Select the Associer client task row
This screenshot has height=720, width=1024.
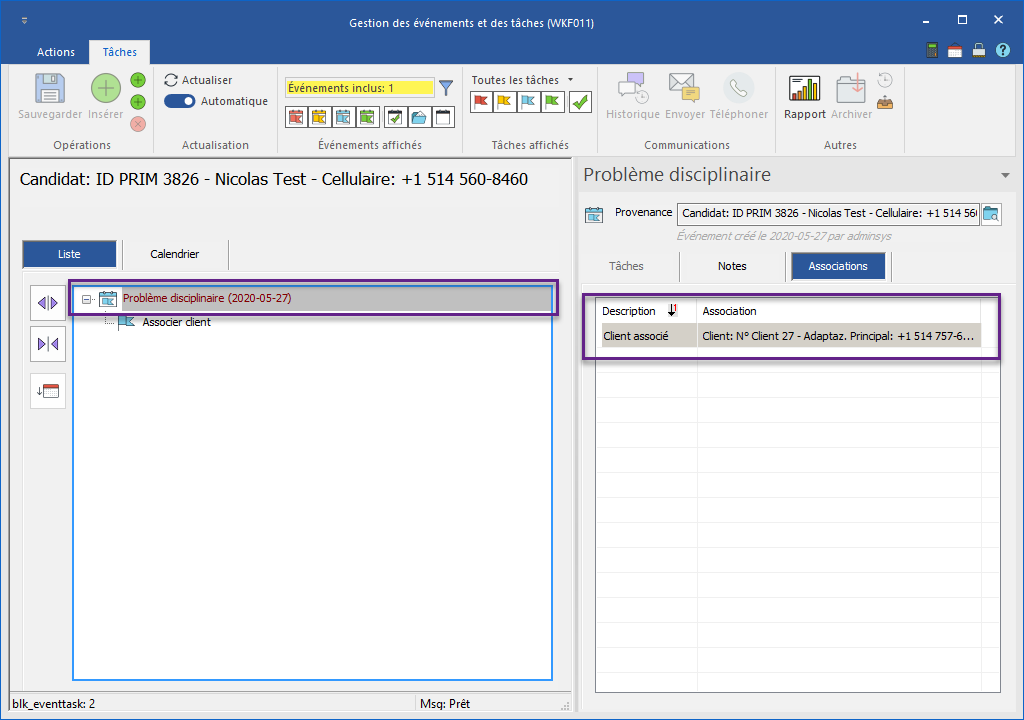(x=176, y=322)
